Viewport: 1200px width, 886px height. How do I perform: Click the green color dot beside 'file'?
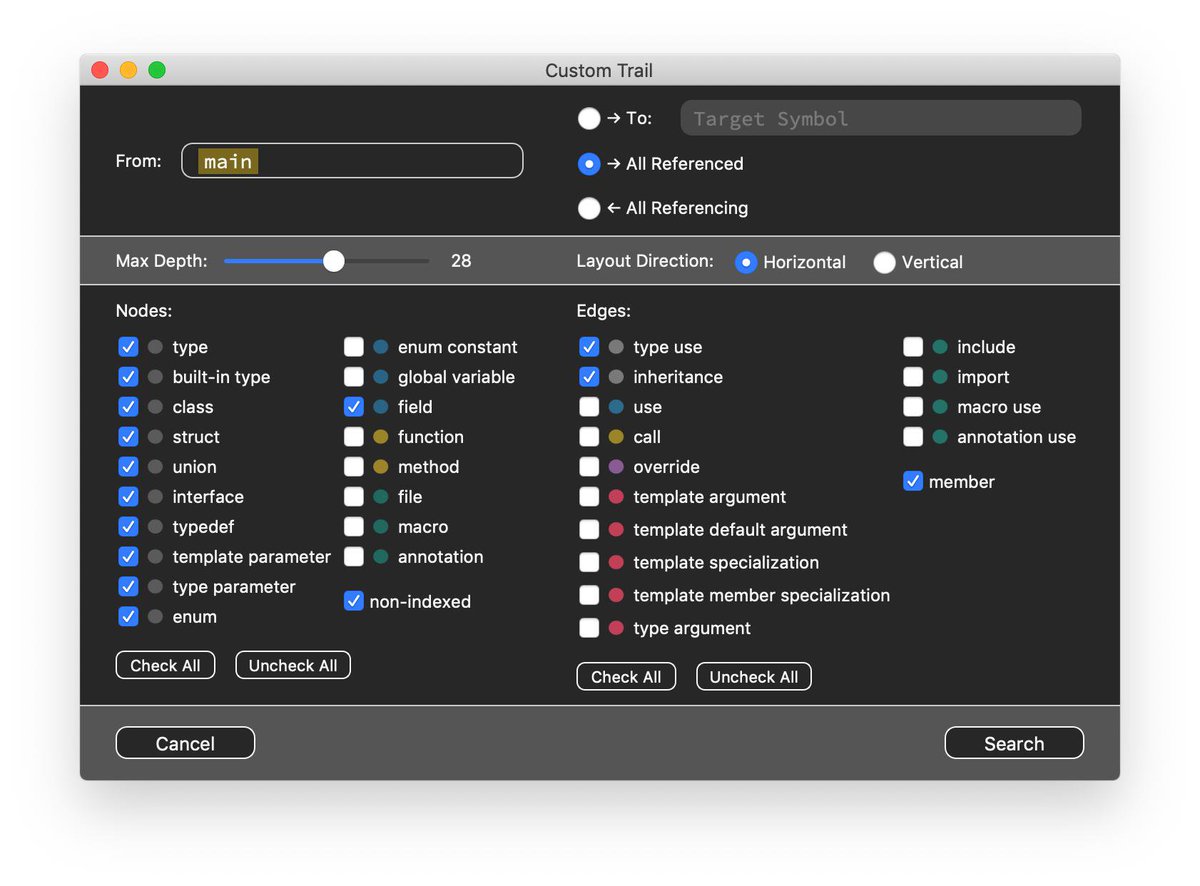click(x=381, y=497)
